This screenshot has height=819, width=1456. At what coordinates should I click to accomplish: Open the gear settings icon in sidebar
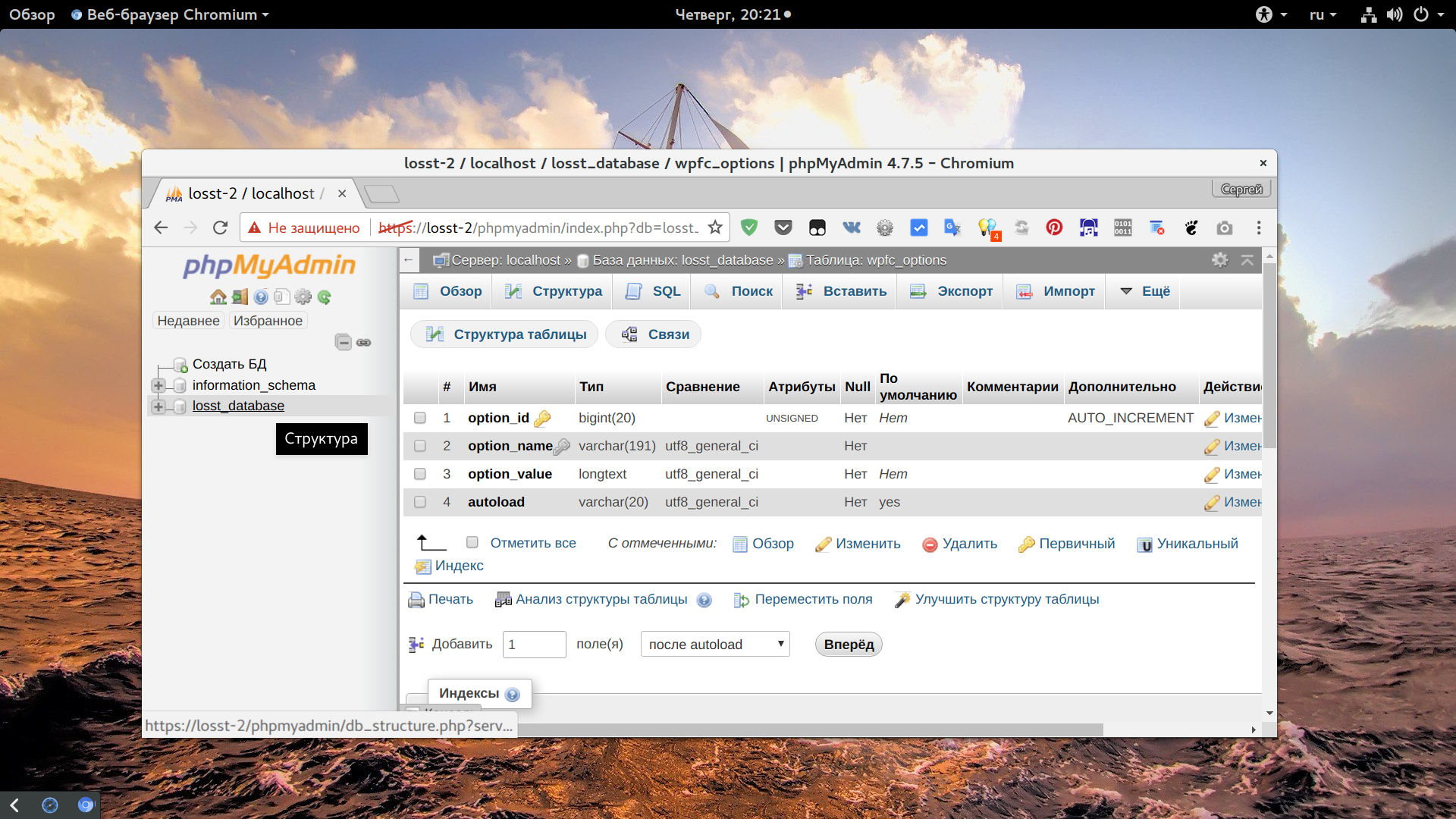point(303,297)
